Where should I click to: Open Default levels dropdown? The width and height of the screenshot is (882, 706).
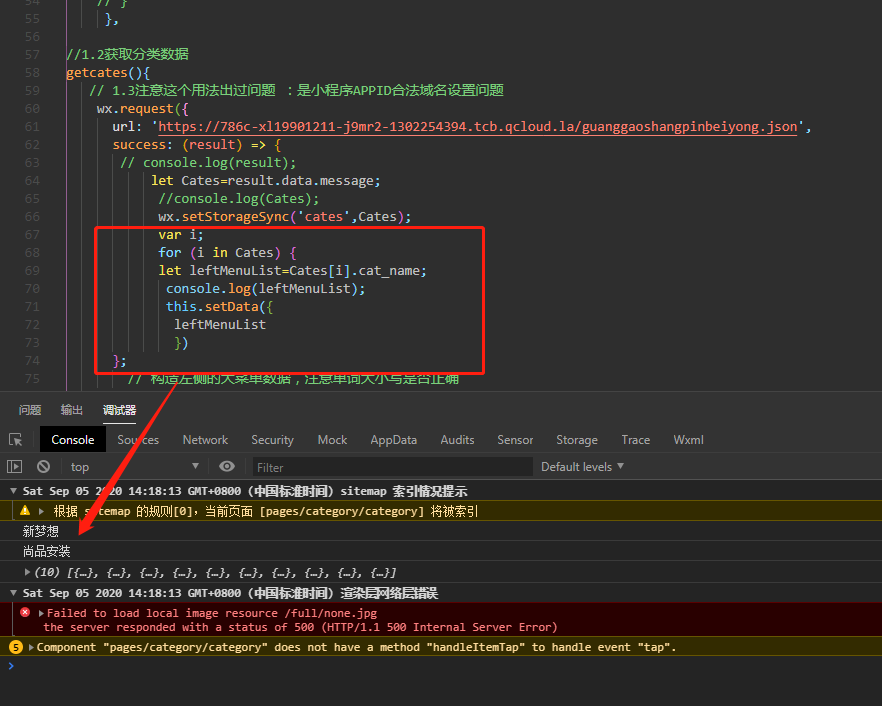pyautogui.click(x=582, y=467)
